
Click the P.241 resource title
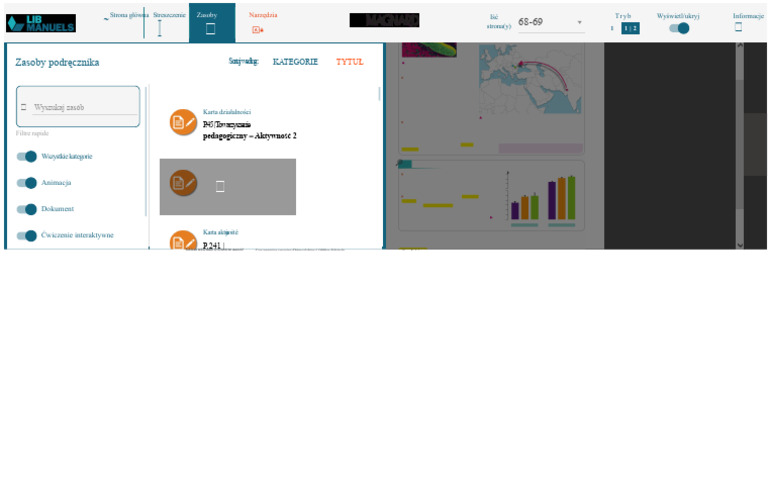tap(213, 245)
